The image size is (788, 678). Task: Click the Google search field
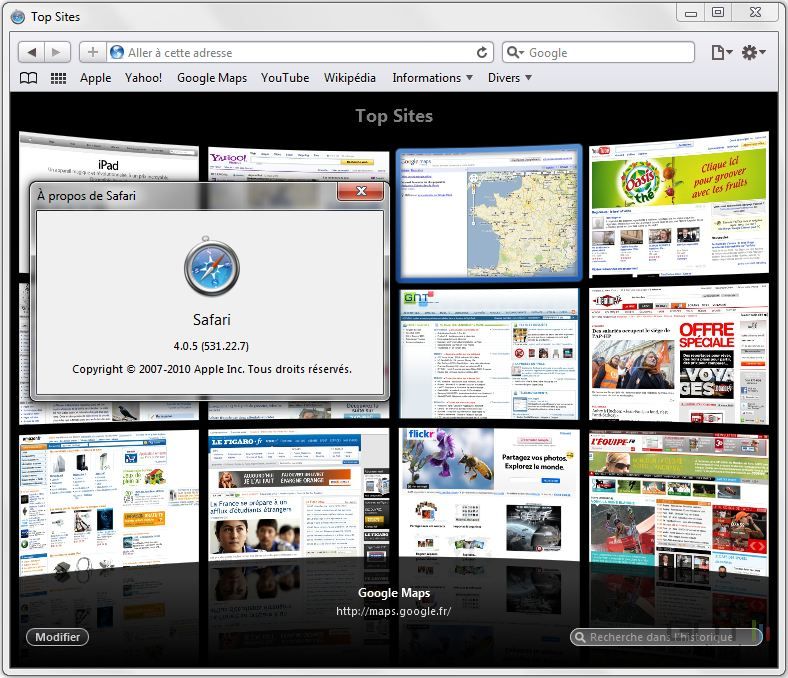598,52
